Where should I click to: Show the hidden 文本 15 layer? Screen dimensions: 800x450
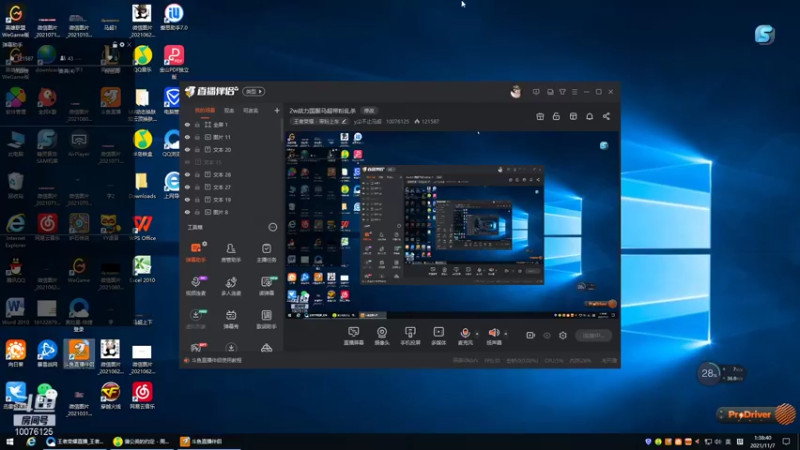[x=187, y=162]
